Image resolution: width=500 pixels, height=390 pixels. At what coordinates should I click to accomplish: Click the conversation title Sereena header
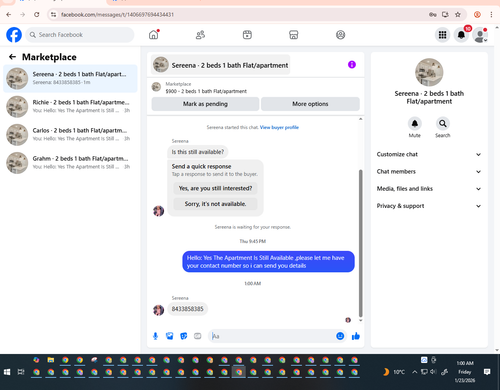click(221, 65)
